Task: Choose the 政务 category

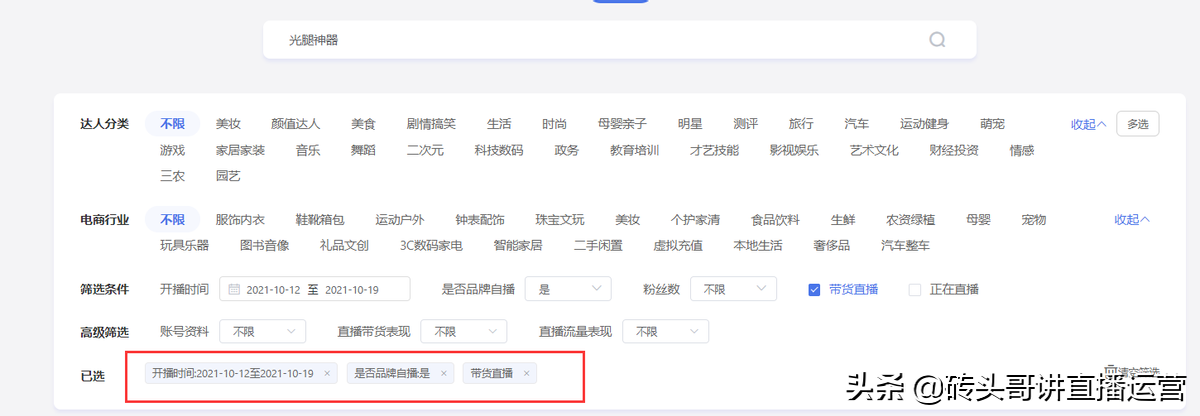Action: tap(567, 150)
